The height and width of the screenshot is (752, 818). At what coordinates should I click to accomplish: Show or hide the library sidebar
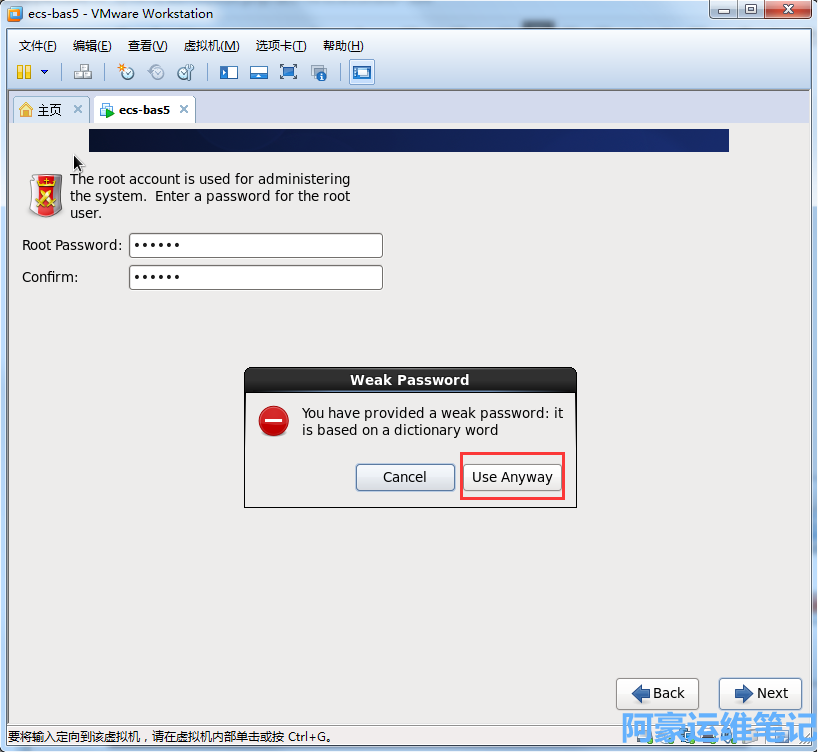229,72
